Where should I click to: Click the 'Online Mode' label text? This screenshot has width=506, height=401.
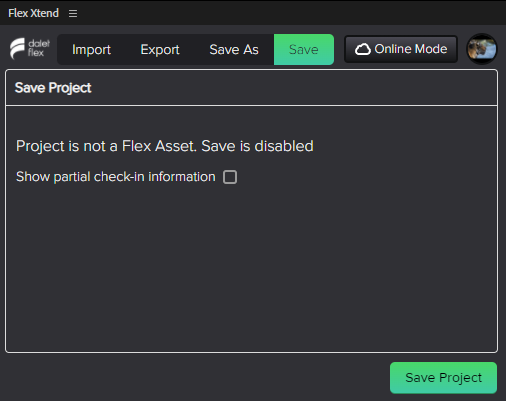[411, 49]
